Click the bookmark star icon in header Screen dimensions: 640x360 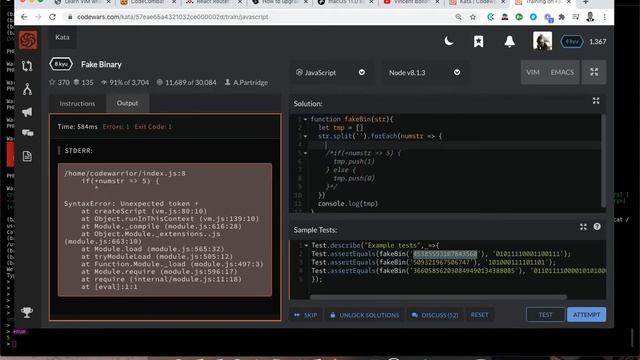tap(478, 41)
